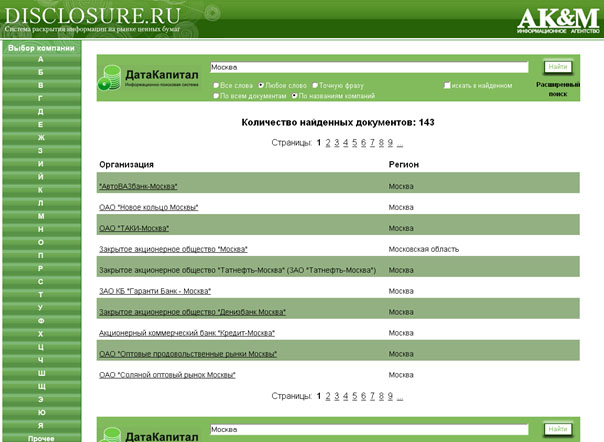The width and height of the screenshot is (604, 442).
Task: Open ОАО "Новое кольцо Москвы" link
Action: [x=148, y=207]
